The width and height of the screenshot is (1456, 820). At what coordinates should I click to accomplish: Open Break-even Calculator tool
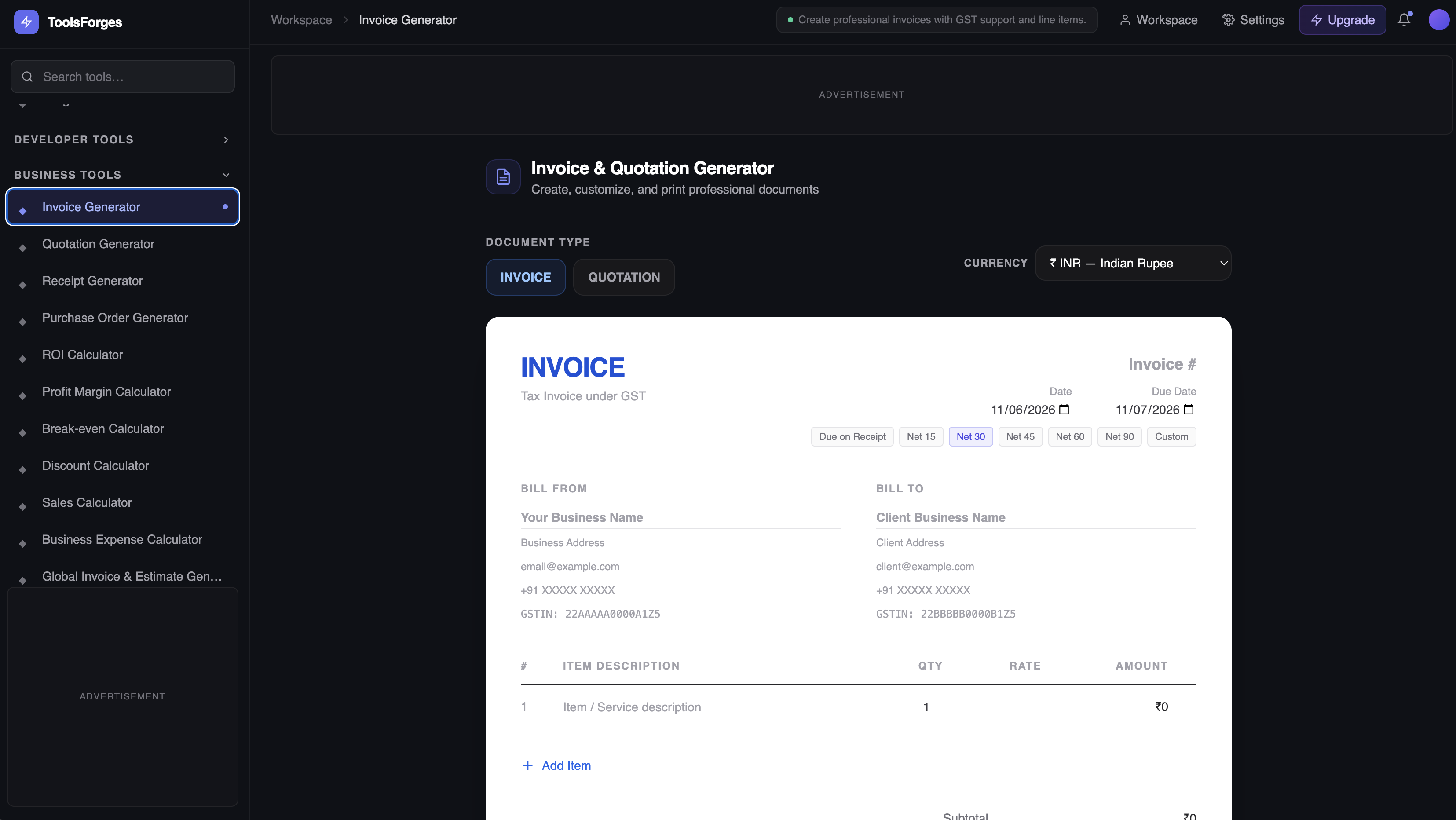[122, 428]
